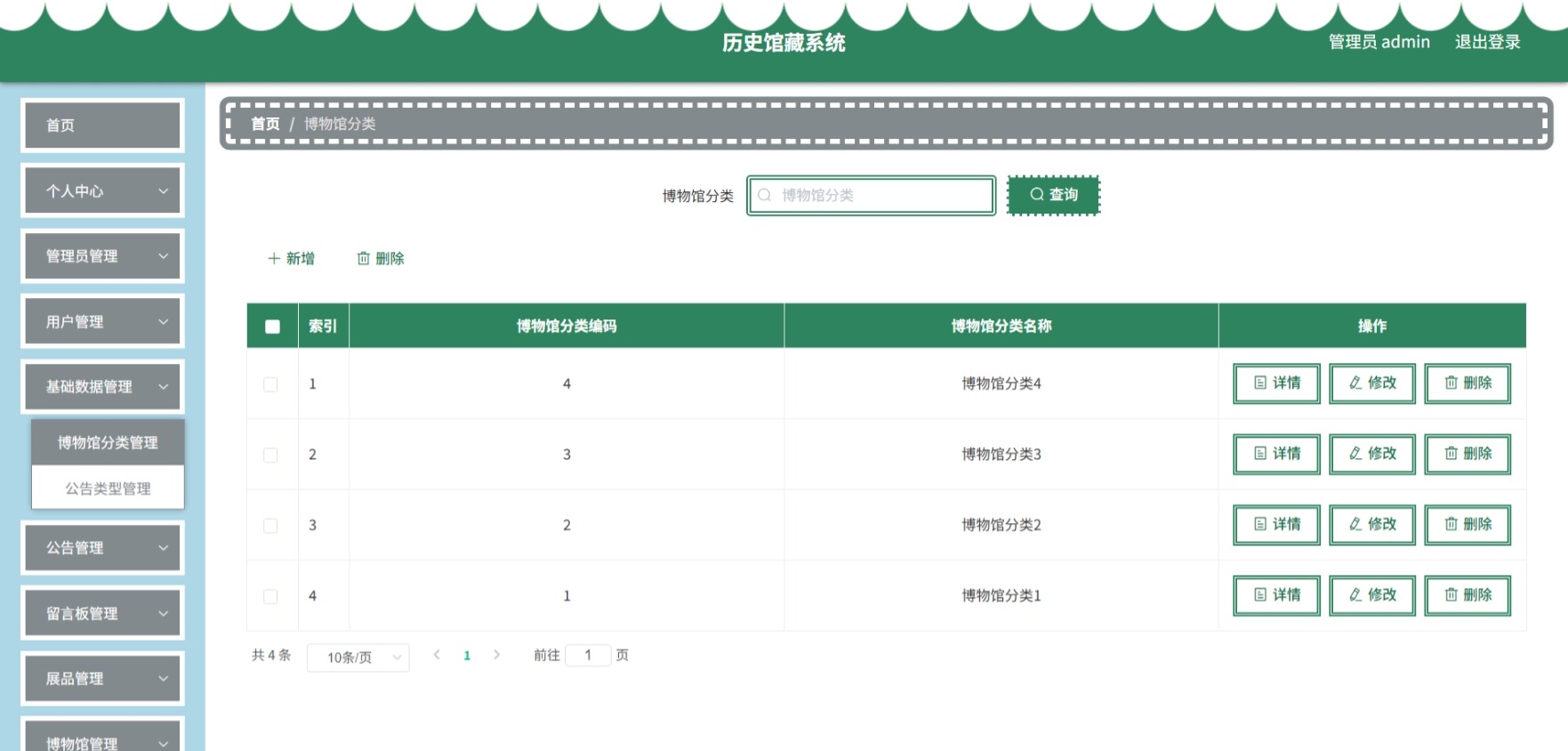1568x751 pixels.
Task: Click the 博物馆分类名称 column header
Action: [1001, 326]
